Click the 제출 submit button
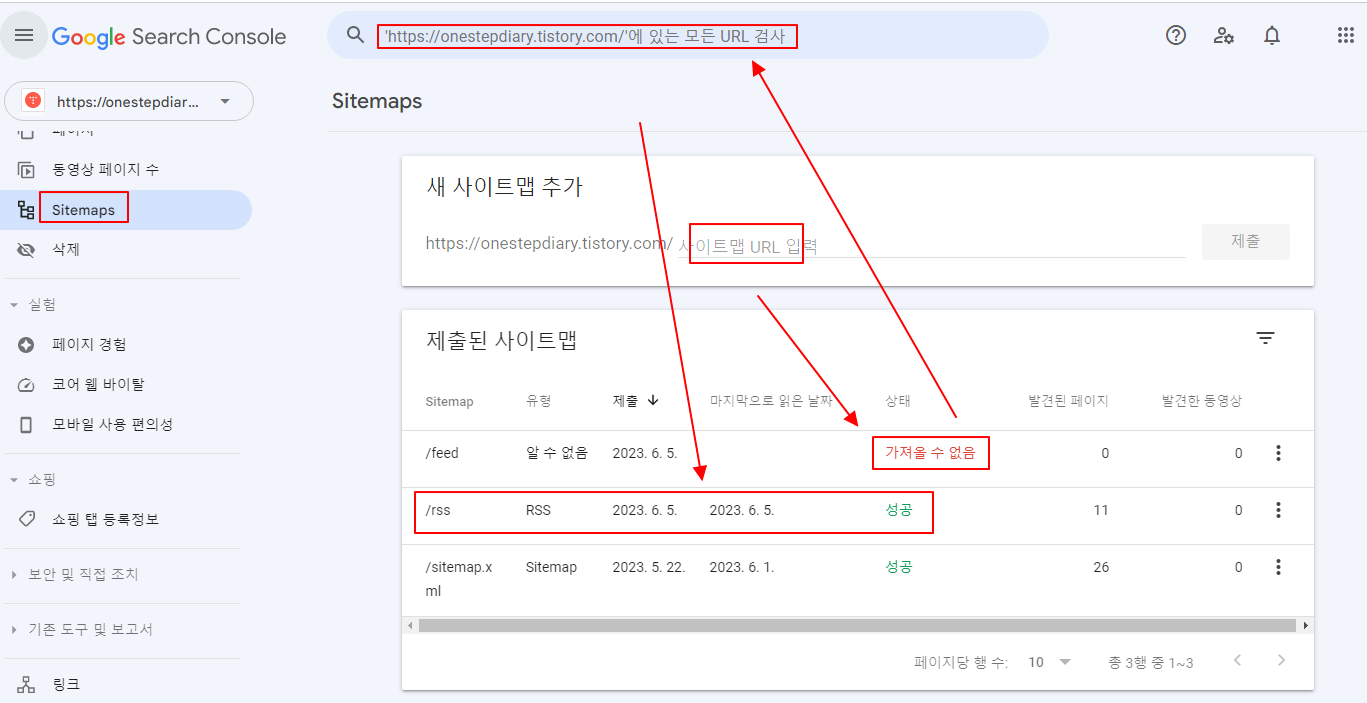The width and height of the screenshot is (1367, 703). tap(1245, 241)
